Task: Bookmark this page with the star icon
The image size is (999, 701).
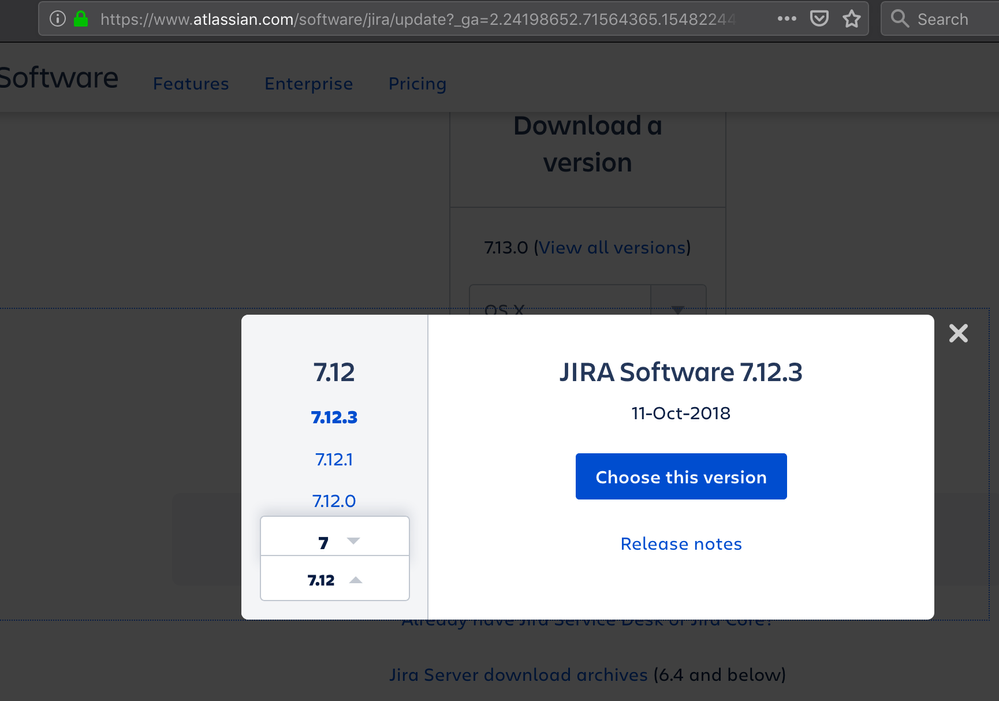Action: pos(852,18)
